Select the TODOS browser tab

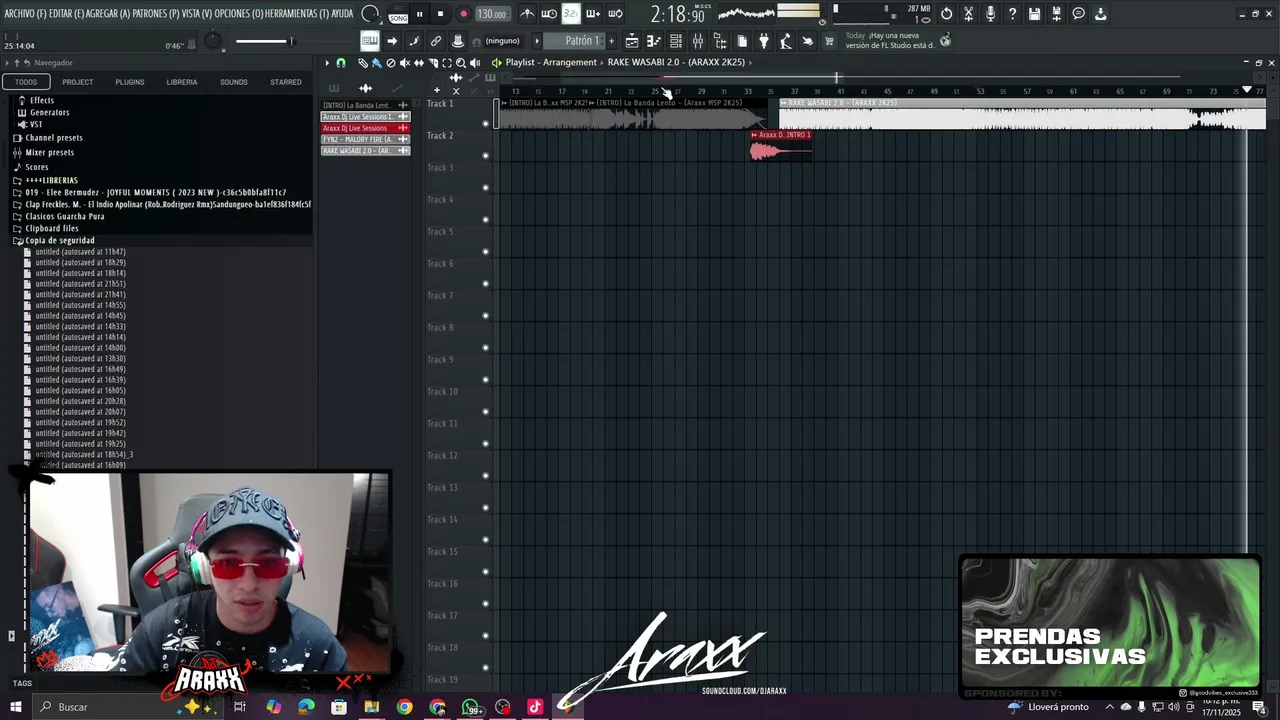click(x=26, y=82)
